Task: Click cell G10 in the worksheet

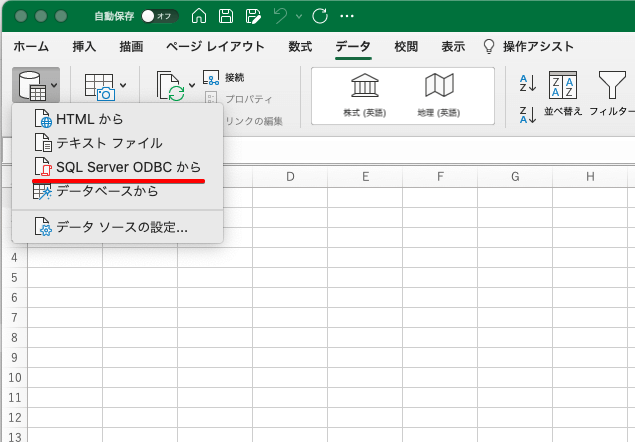Action: [x=515, y=378]
